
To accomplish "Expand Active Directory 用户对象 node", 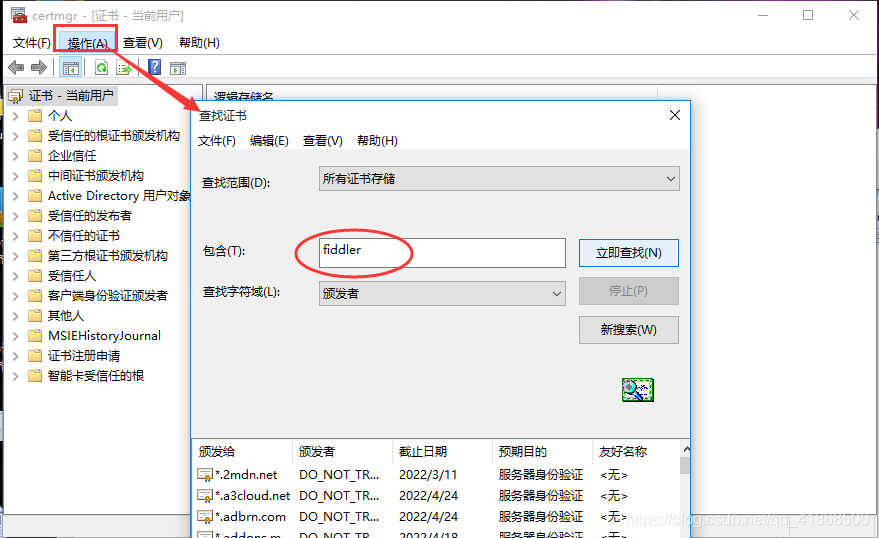I will click(x=16, y=196).
